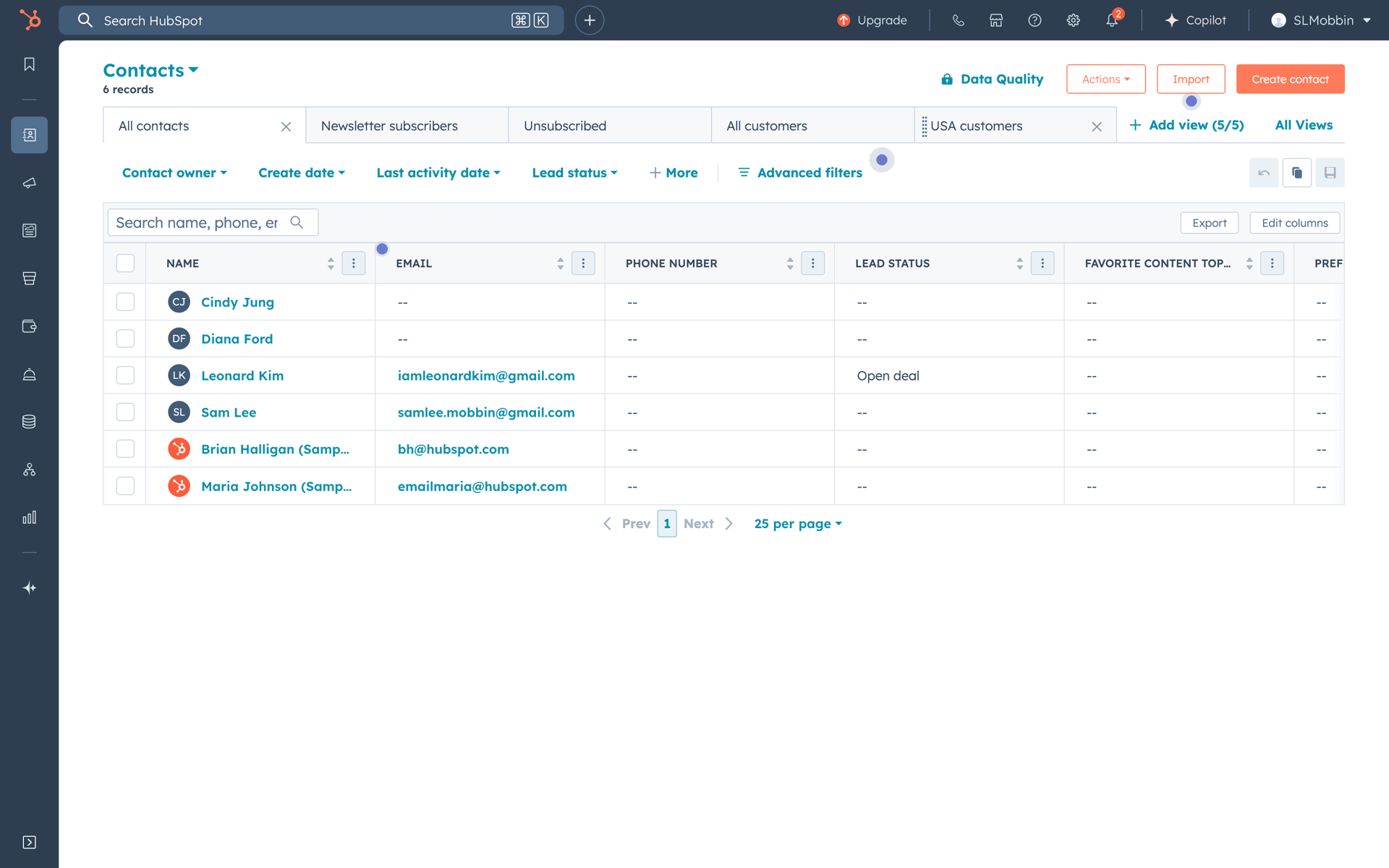
Task: Open the Actions dropdown
Action: 1105,79
